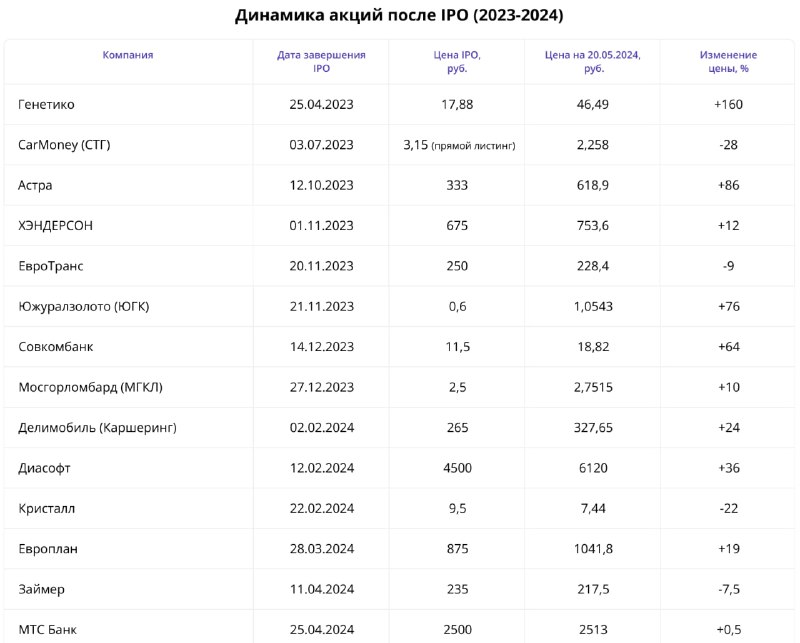The width and height of the screenshot is (800, 643).
Task: Click the date '21.11.2023'
Action: [x=321, y=307]
